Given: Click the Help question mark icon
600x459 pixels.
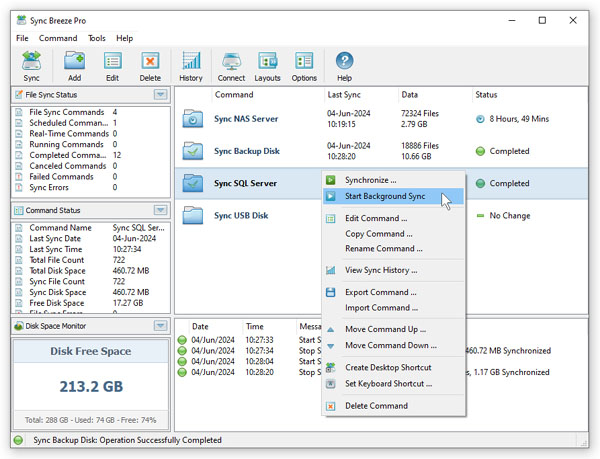Looking at the screenshot, I should coord(344,61).
